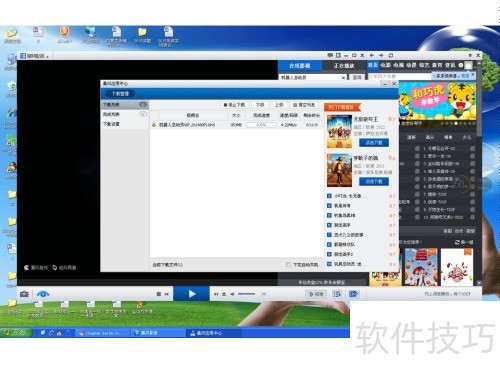
Task: Click the refresh icon in the top toolbar
Action: click(x=391, y=55)
